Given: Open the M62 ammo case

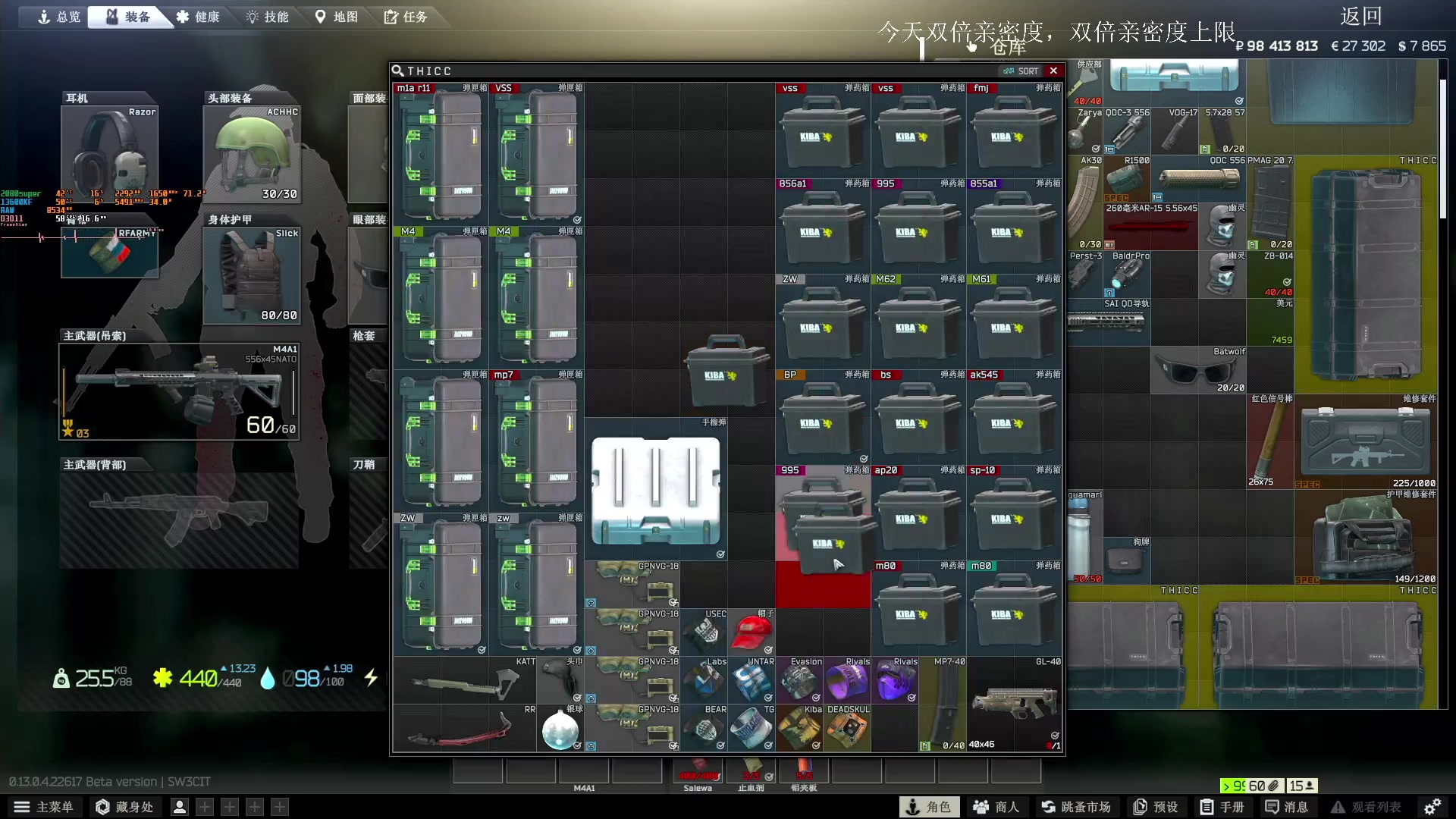Looking at the screenshot, I should (918, 322).
